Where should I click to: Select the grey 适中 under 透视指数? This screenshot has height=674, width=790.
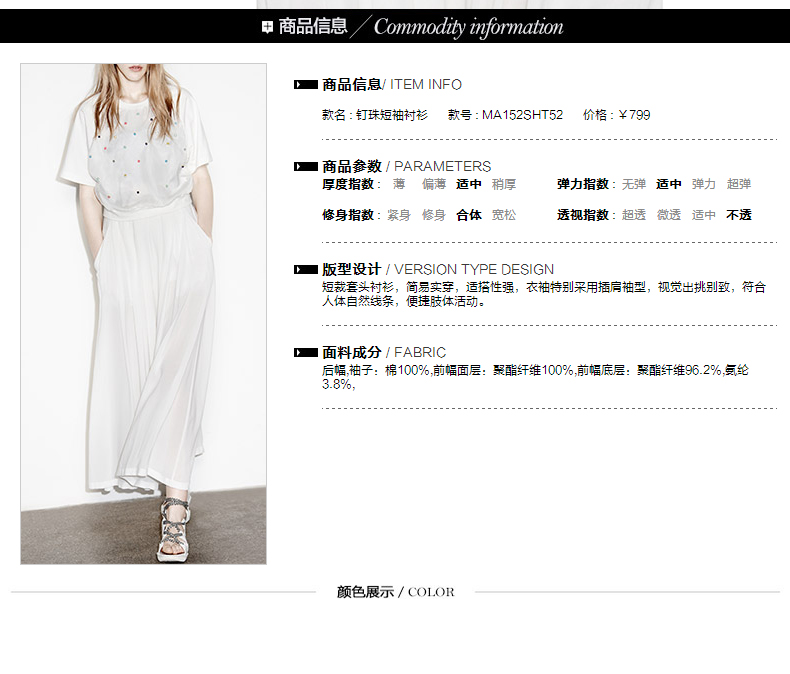point(704,215)
